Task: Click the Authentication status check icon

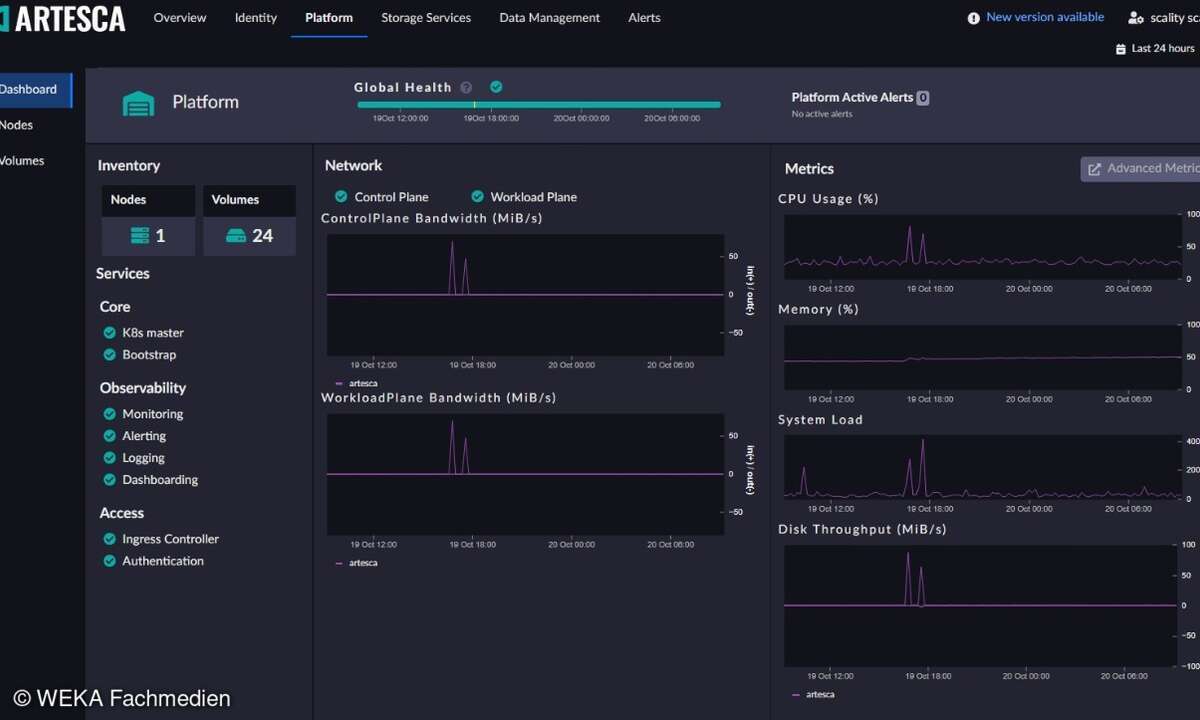Action: point(110,560)
